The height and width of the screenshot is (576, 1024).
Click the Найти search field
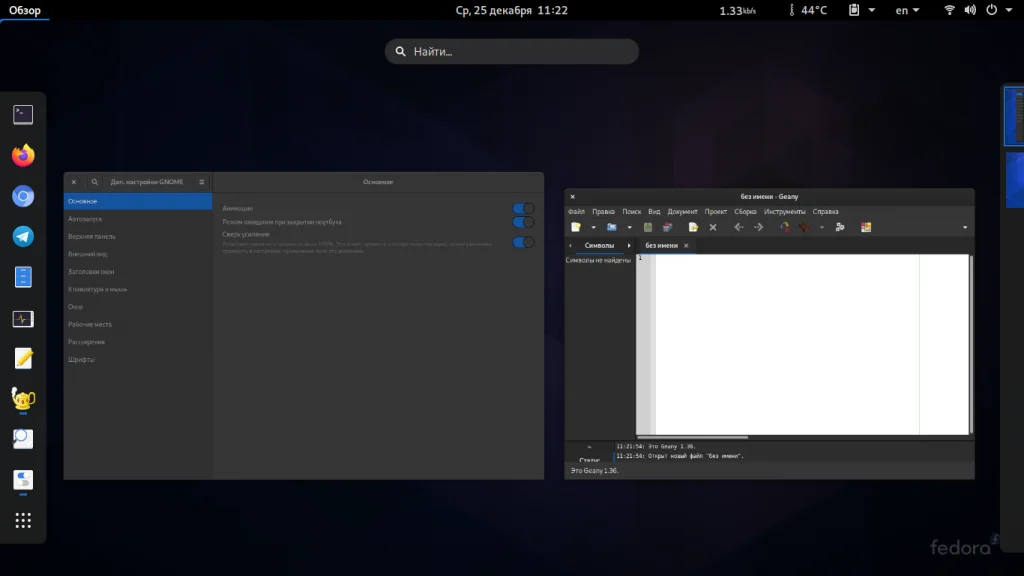[512, 52]
